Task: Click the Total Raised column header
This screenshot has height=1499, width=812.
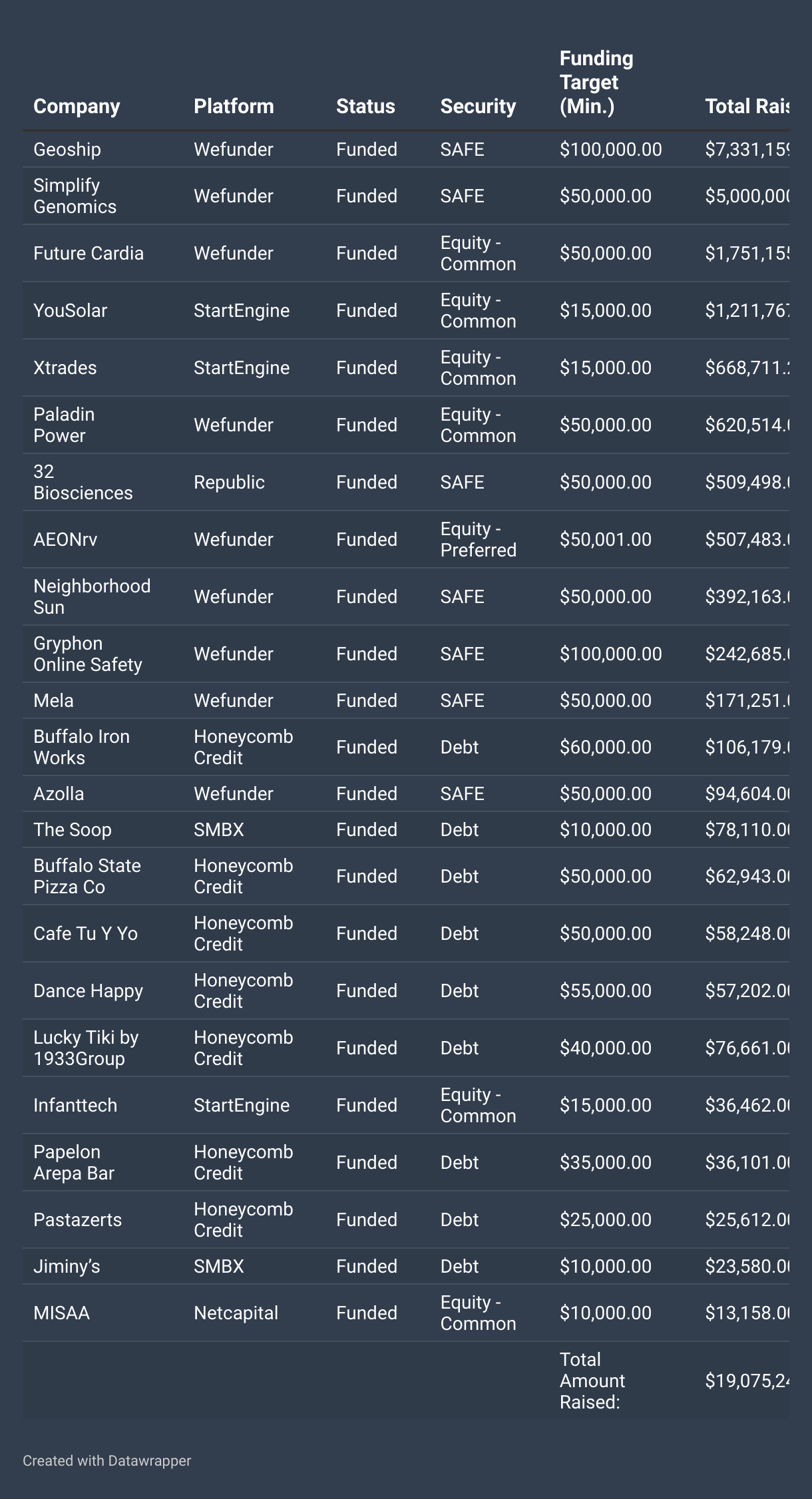Action: pyautogui.click(x=747, y=106)
